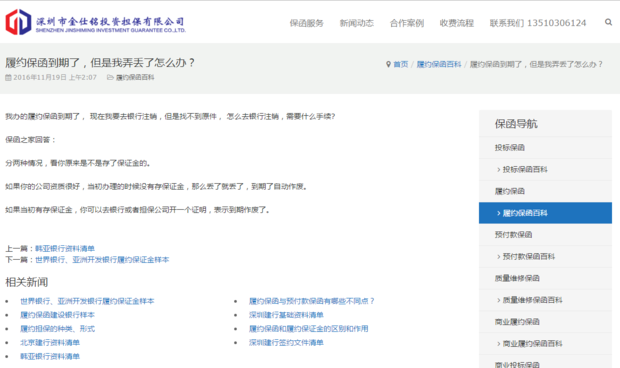Click the question paragraph starting 我办的履约保函到期了

point(170,117)
